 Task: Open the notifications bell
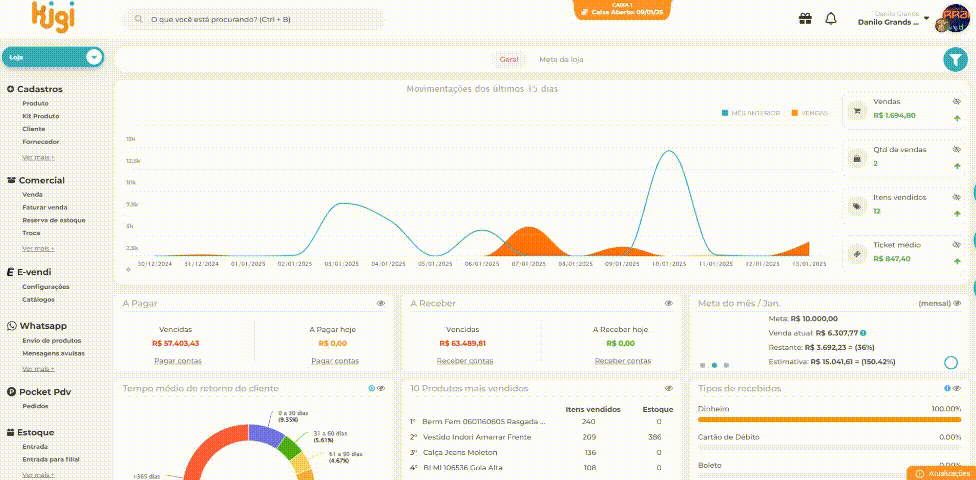(831, 19)
